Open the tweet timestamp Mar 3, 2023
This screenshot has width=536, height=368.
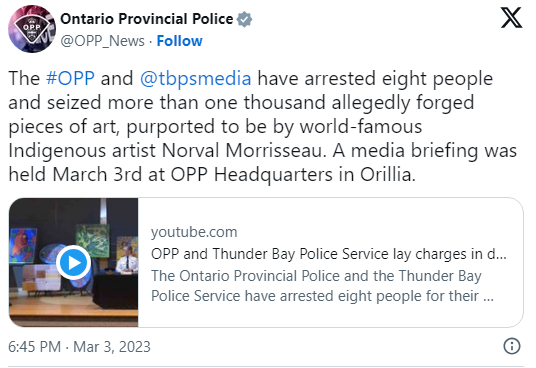[x=112, y=347]
